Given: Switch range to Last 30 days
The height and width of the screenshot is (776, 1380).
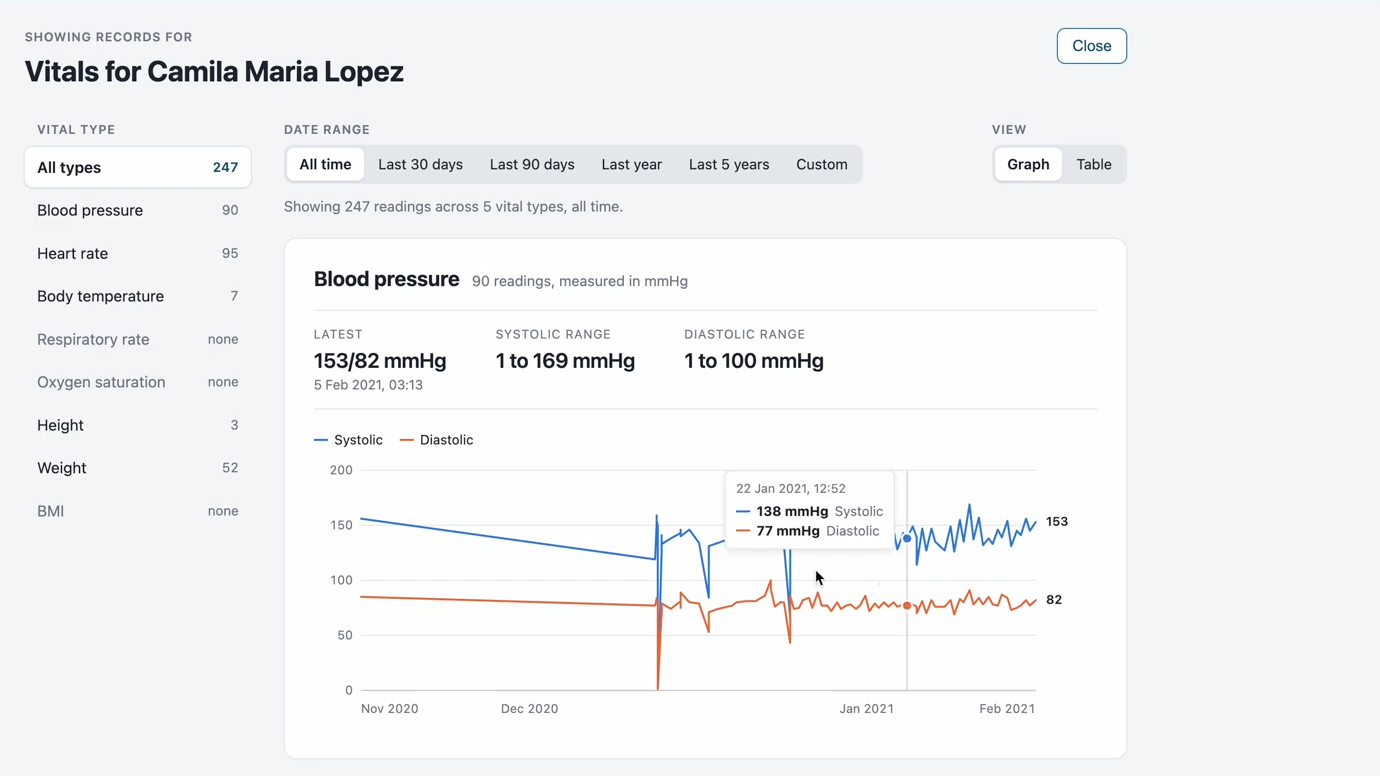Looking at the screenshot, I should [x=420, y=164].
